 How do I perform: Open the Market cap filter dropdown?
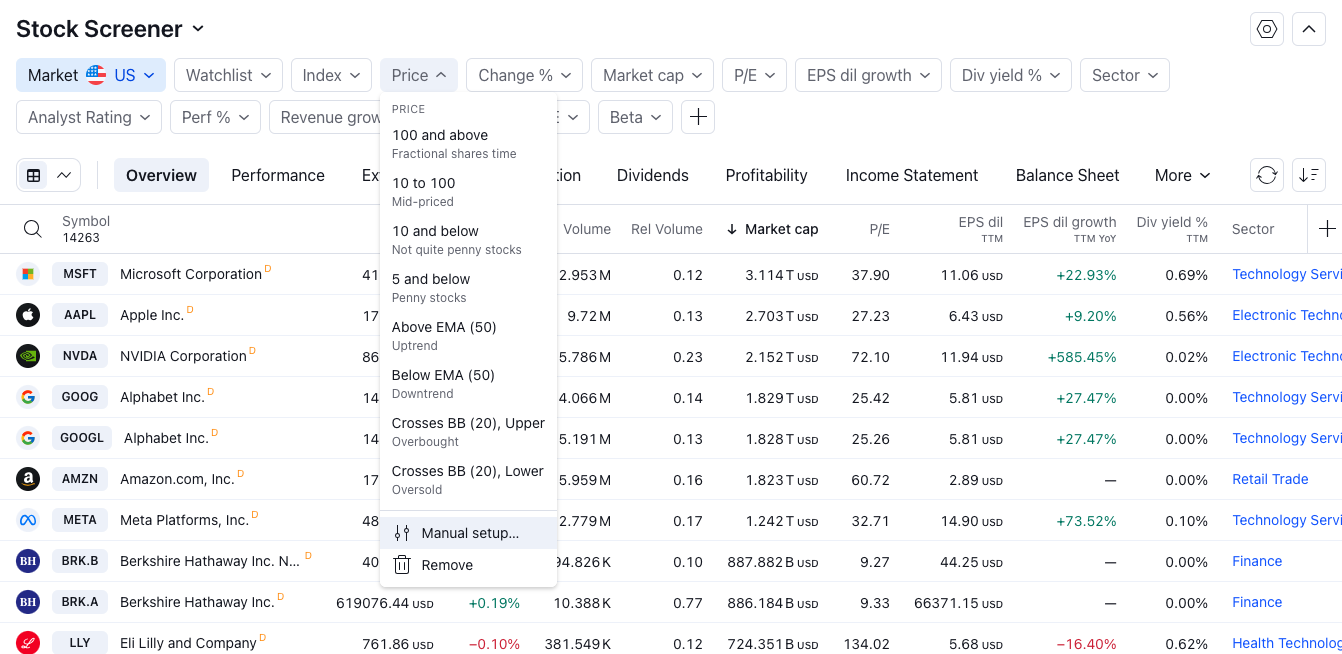[652, 75]
